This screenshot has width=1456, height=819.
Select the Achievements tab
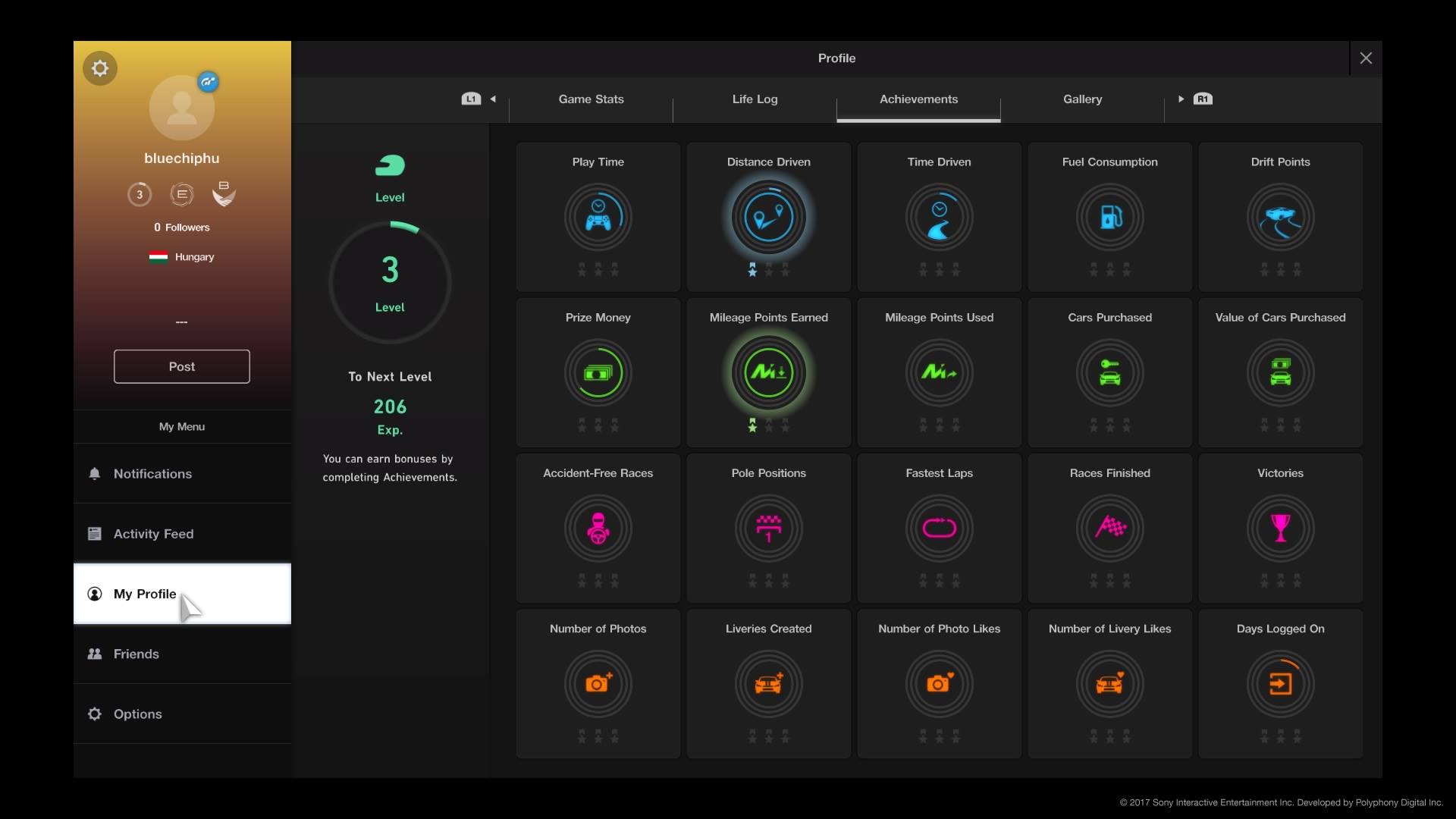coord(918,99)
